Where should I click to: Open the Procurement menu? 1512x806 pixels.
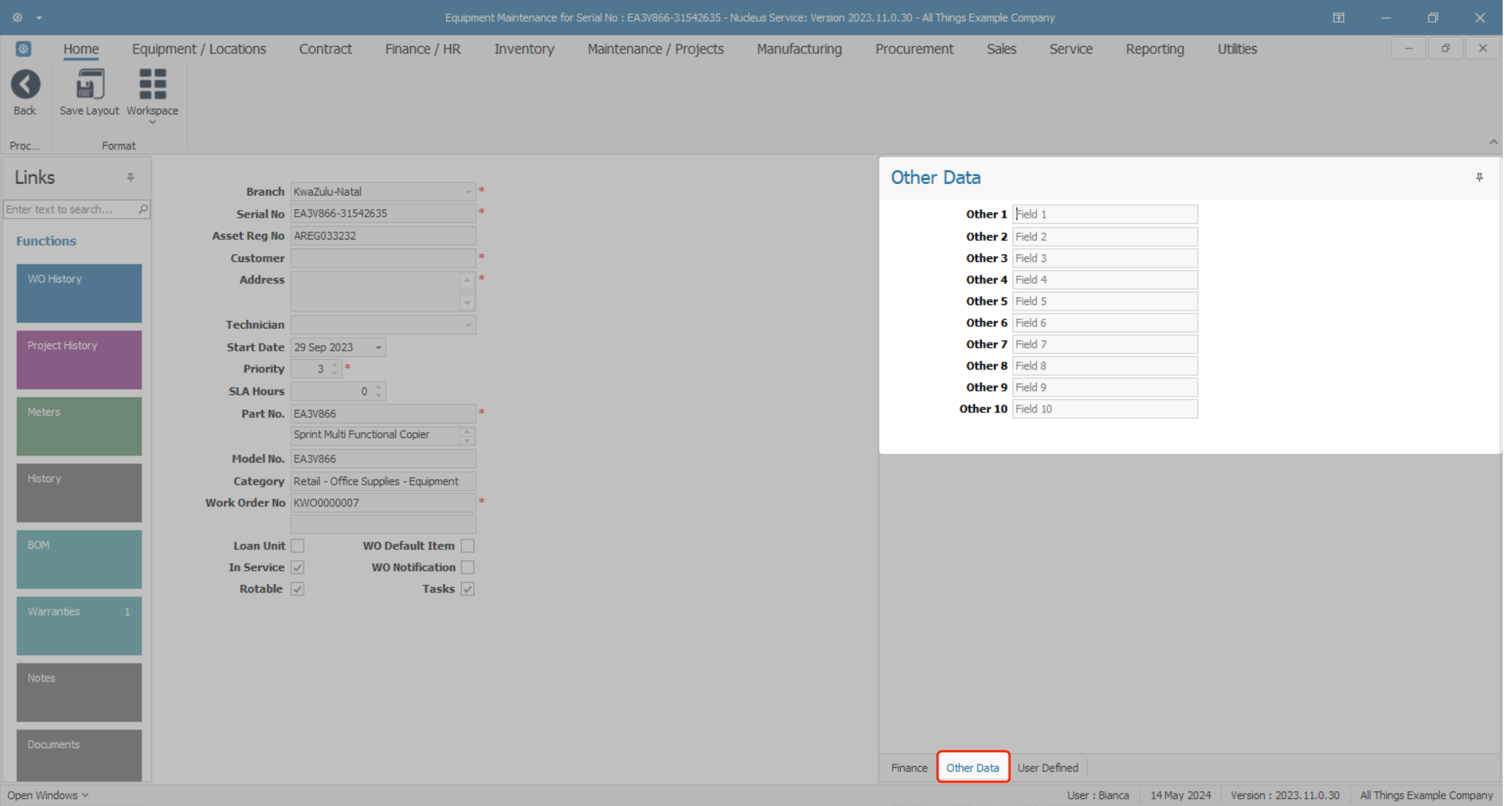point(914,49)
